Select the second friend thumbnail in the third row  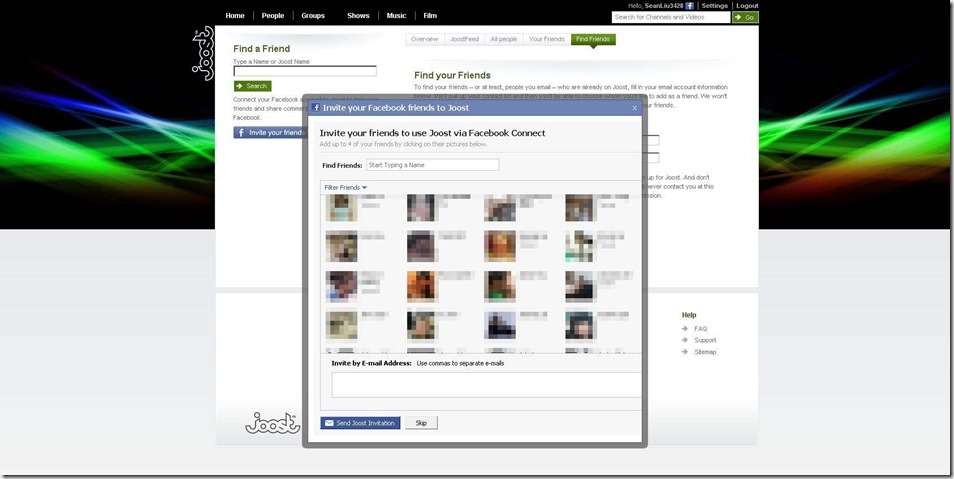(x=421, y=287)
